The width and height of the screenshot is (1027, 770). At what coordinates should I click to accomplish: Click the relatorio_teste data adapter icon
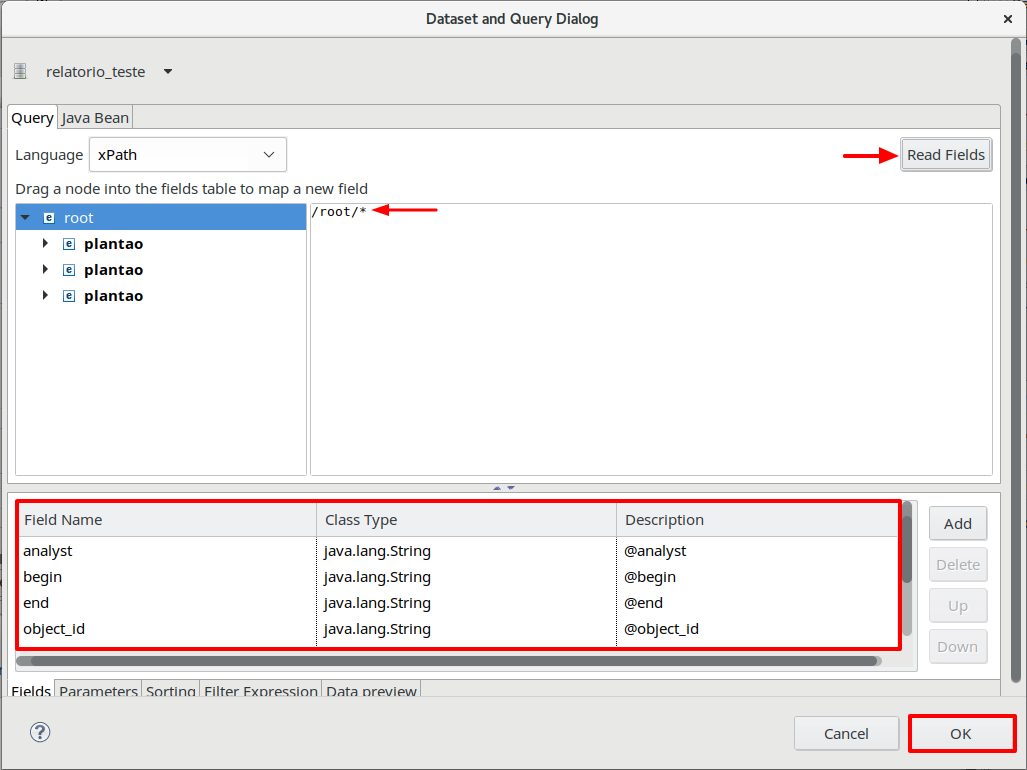tap(20, 71)
